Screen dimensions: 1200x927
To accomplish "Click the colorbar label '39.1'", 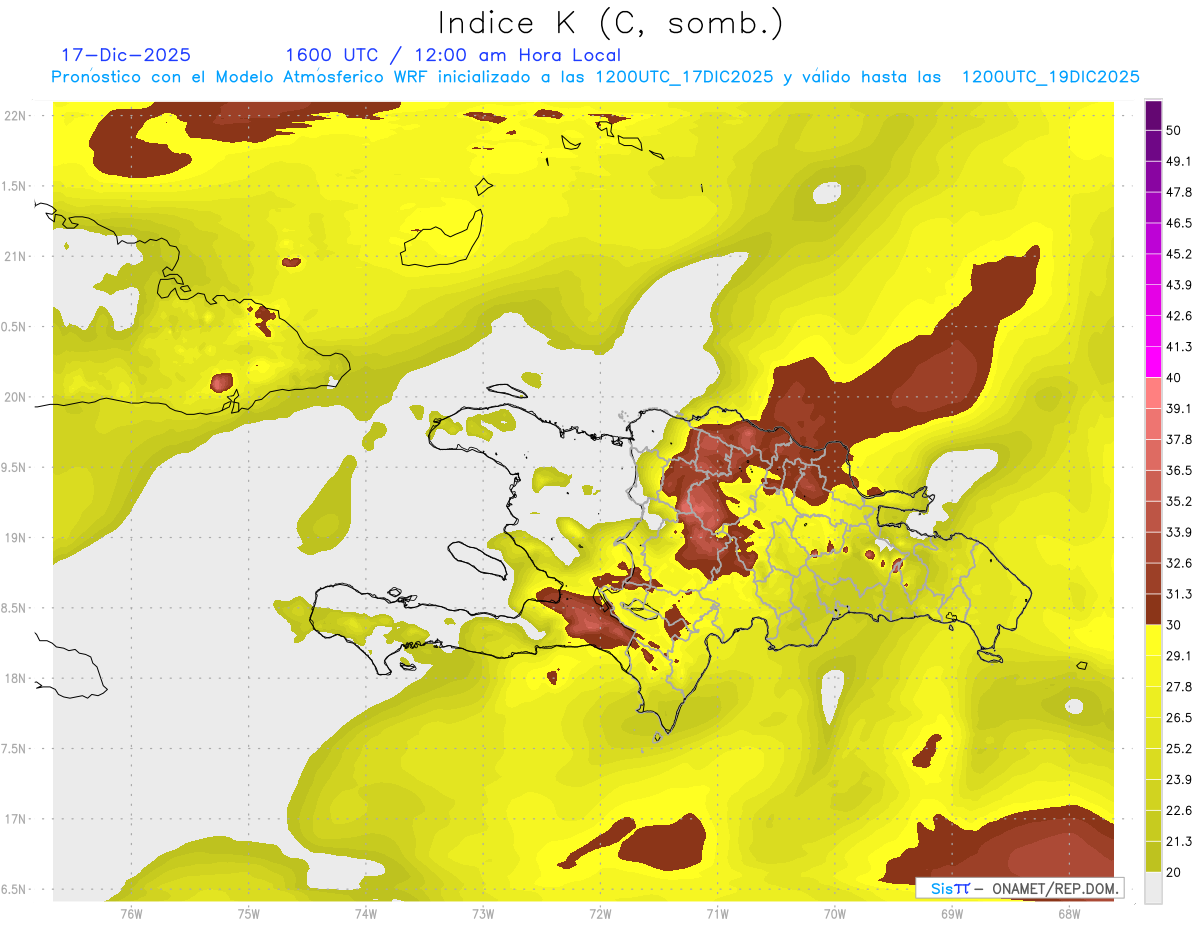I will [1179, 408].
